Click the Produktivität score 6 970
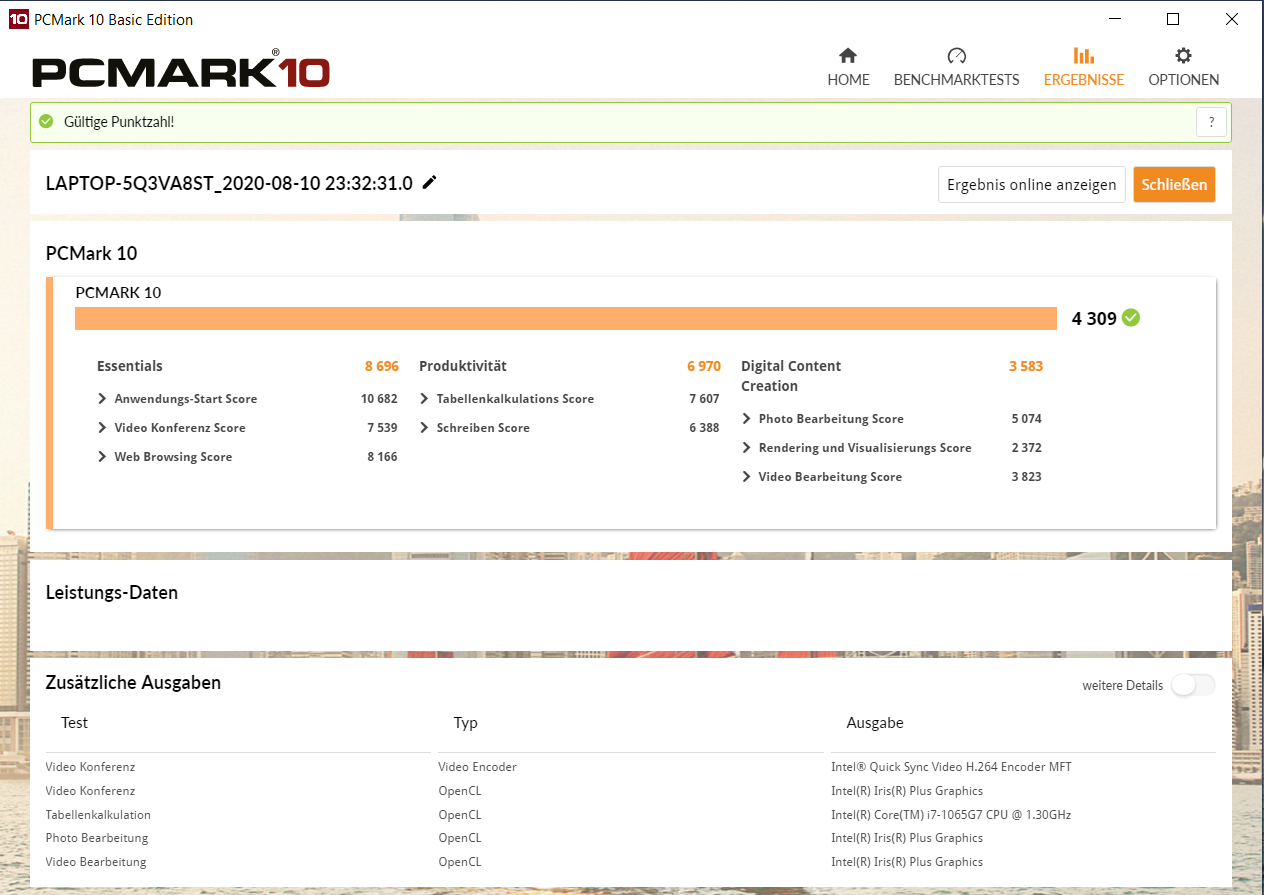 704,366
